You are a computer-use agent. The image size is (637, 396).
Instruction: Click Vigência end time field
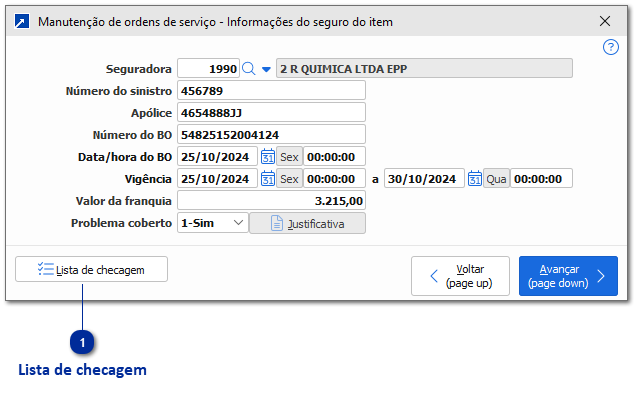tap(541, 179)
